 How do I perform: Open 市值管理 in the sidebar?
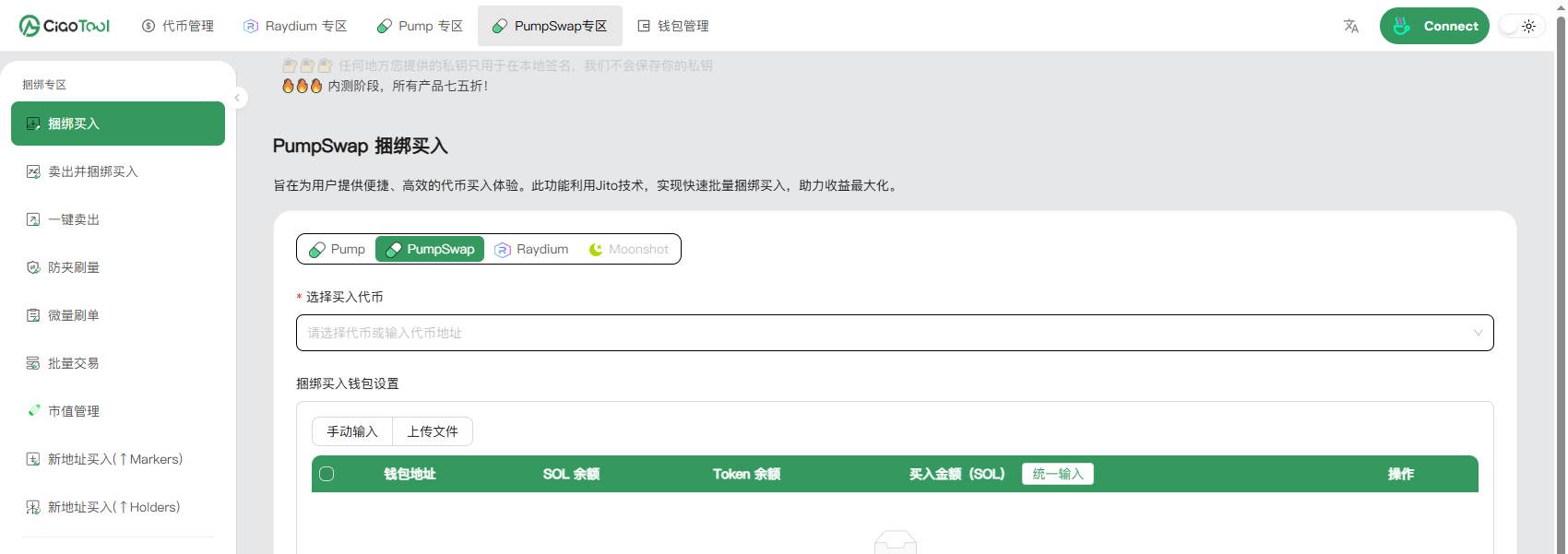[x=118, y=411]
